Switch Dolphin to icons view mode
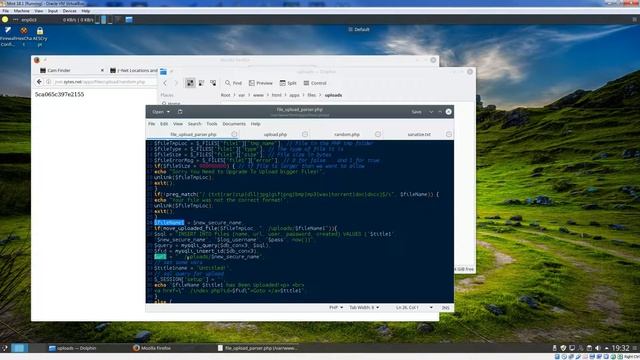The image size is (640, 360). pos(190,83)
